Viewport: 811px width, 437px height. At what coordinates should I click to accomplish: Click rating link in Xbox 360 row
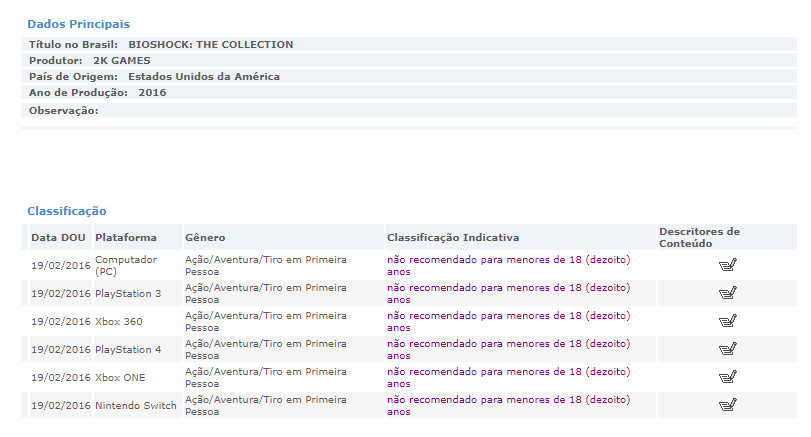point(508,321)
